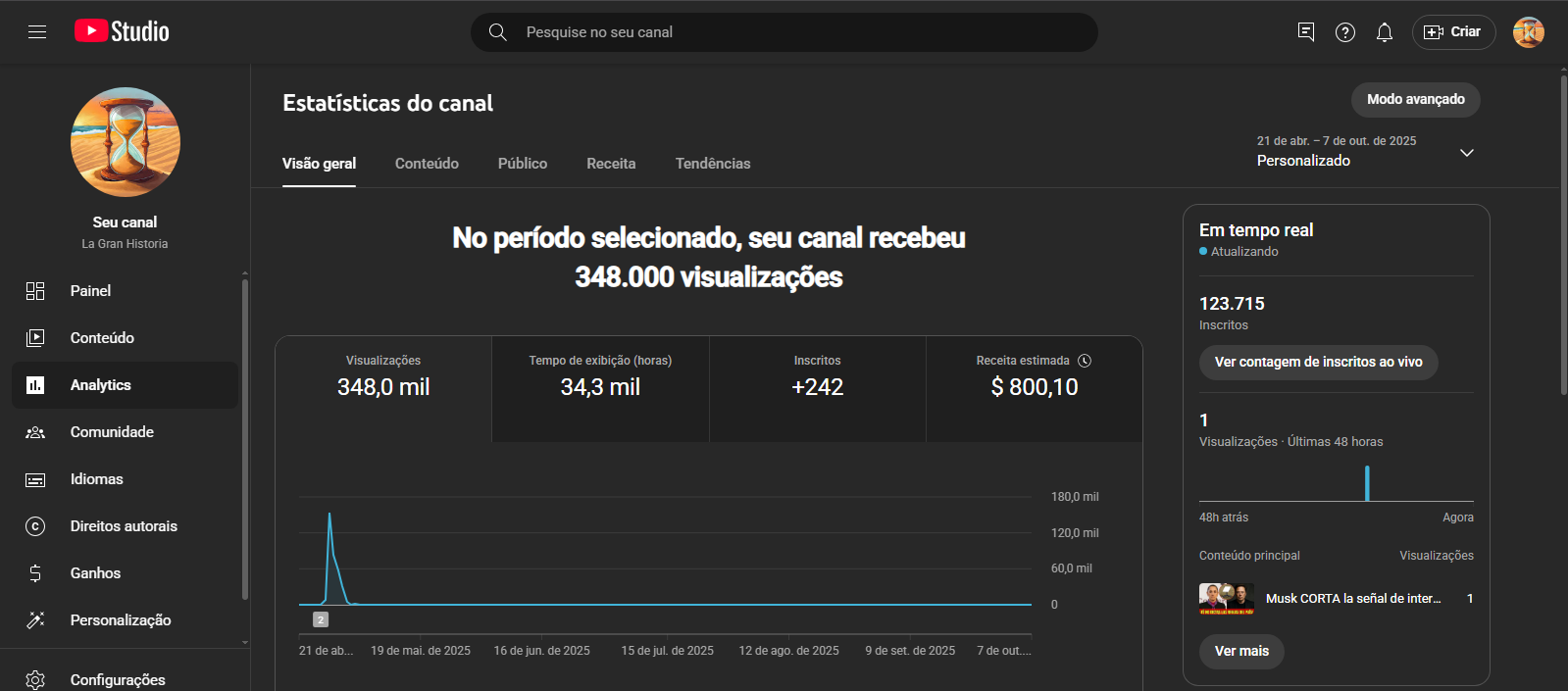This screenshot has width=1568, height=691.
Task: Open the Comunidade menu item
Action: pyautogui.click(x=125, y=432)
